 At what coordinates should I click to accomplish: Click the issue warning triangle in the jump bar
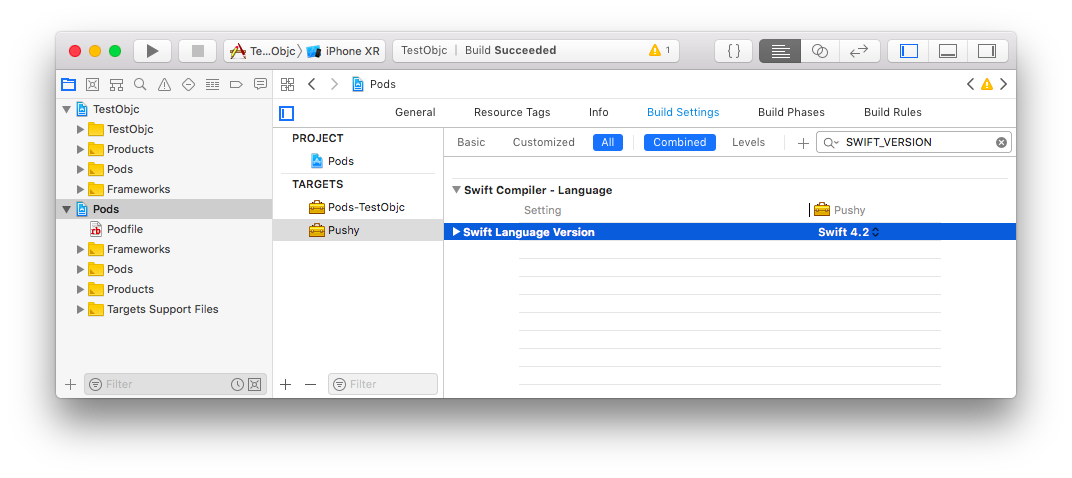[x=987, y=84]
